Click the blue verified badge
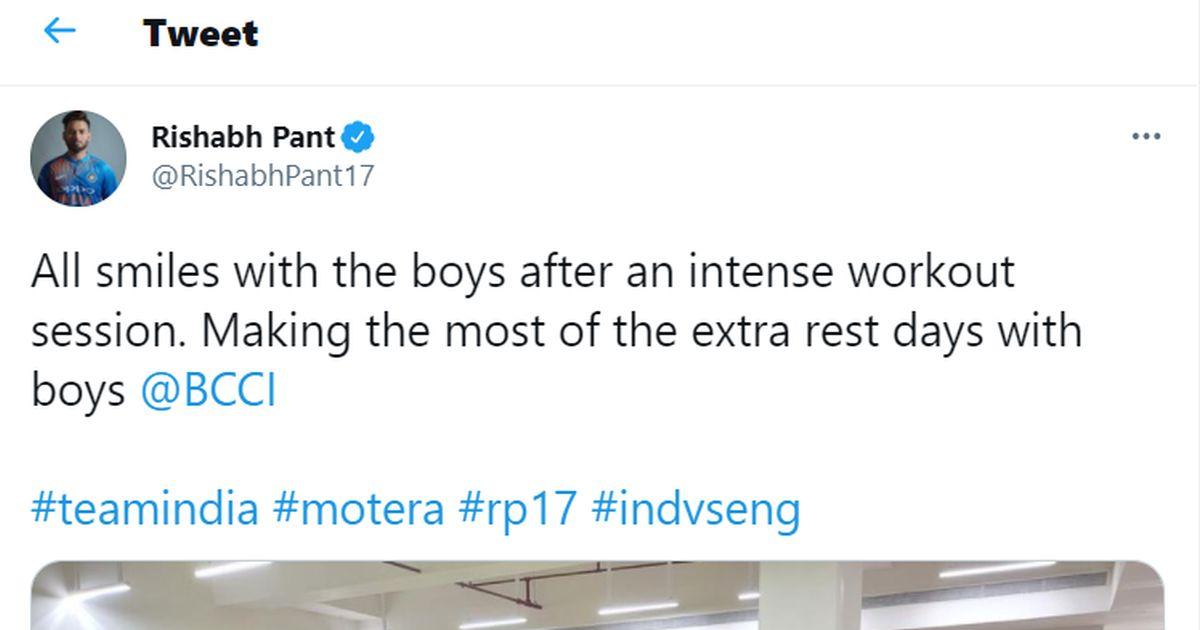 pyautogui.click(x=360, y=136)
